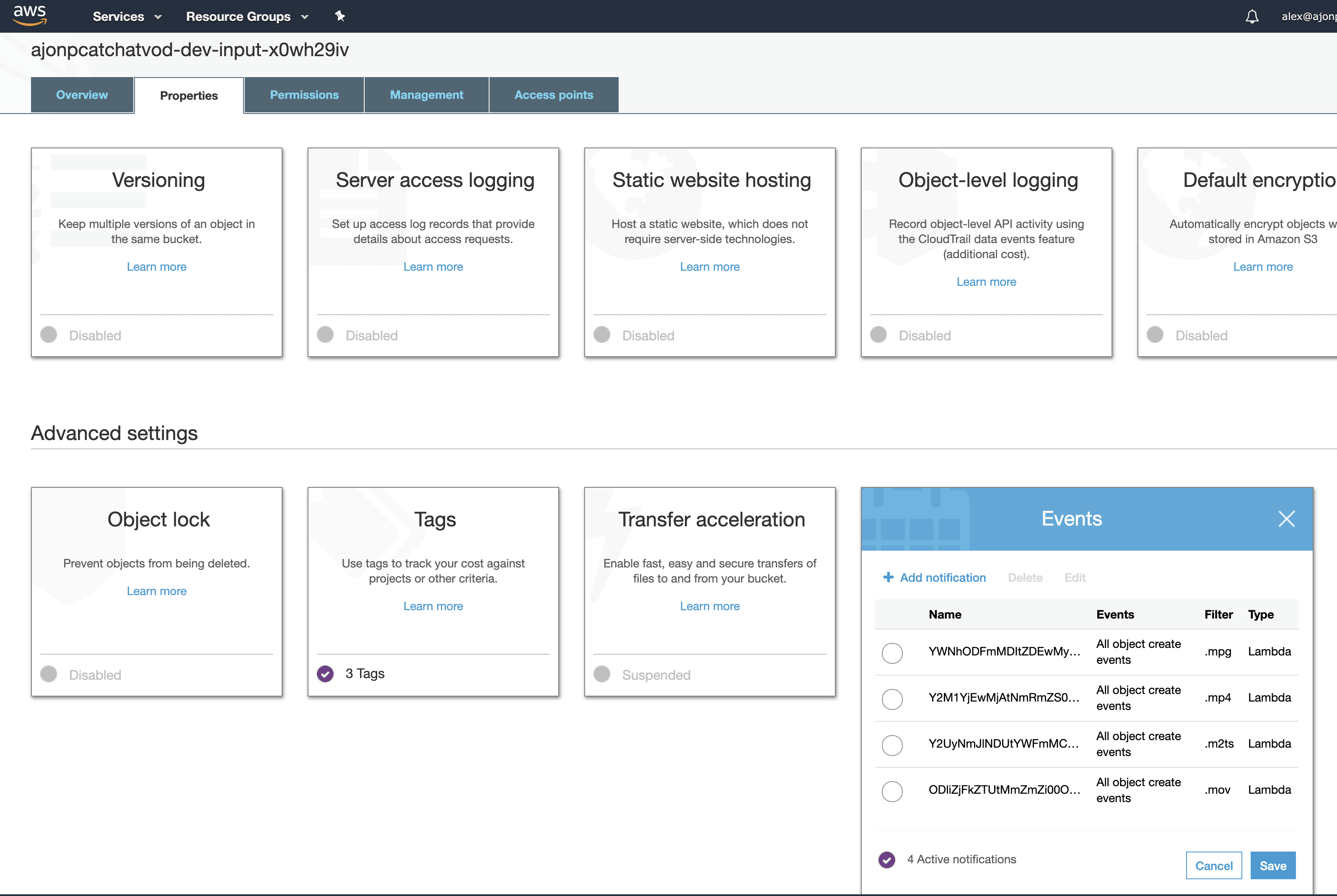
Task: Click Learn more link for Versioning
Action: (x=157, y=266)
